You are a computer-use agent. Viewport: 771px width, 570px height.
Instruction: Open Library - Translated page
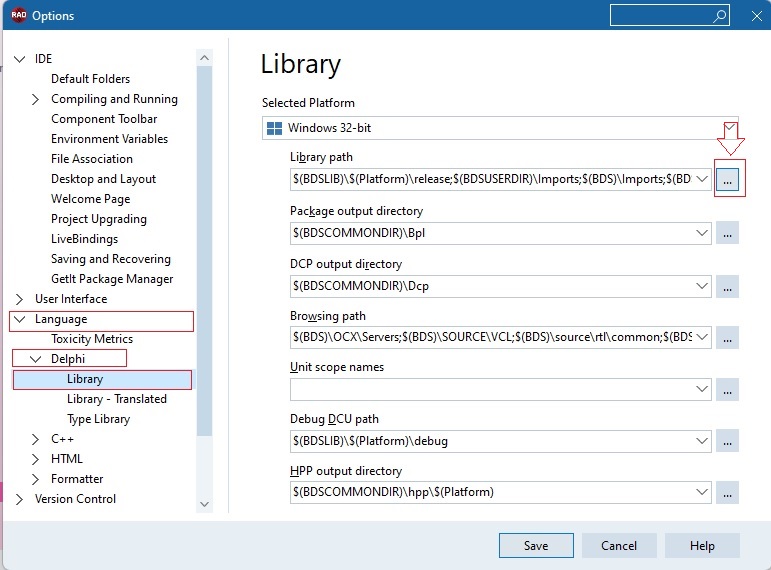(x=117, y=399)
